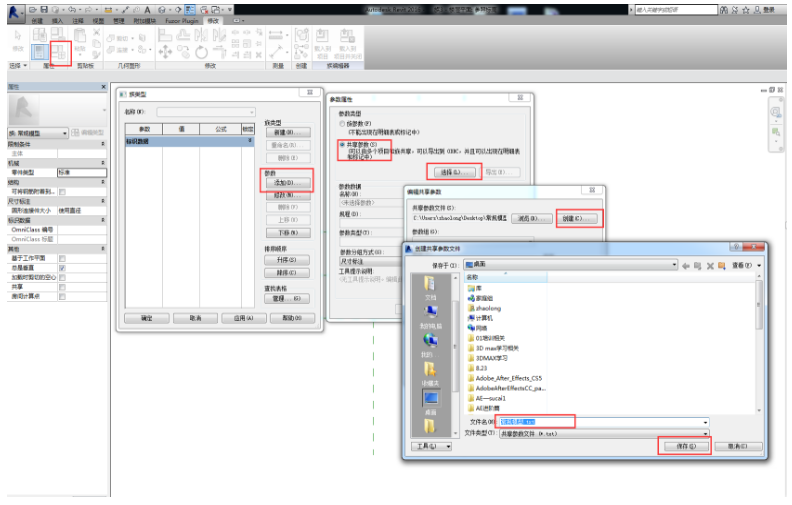Click the New Folder icon in save dialog
Viewport: 792px width, 505px height.
click(722, 266)
